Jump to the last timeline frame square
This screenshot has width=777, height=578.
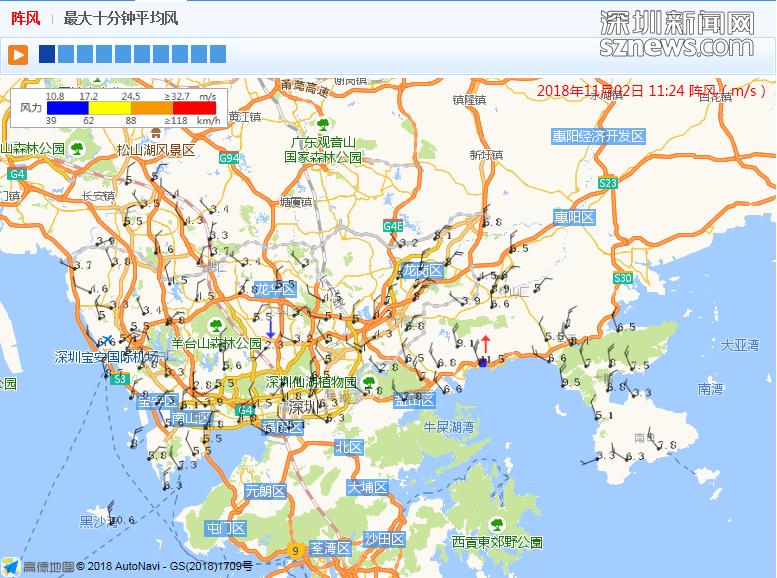218,54
